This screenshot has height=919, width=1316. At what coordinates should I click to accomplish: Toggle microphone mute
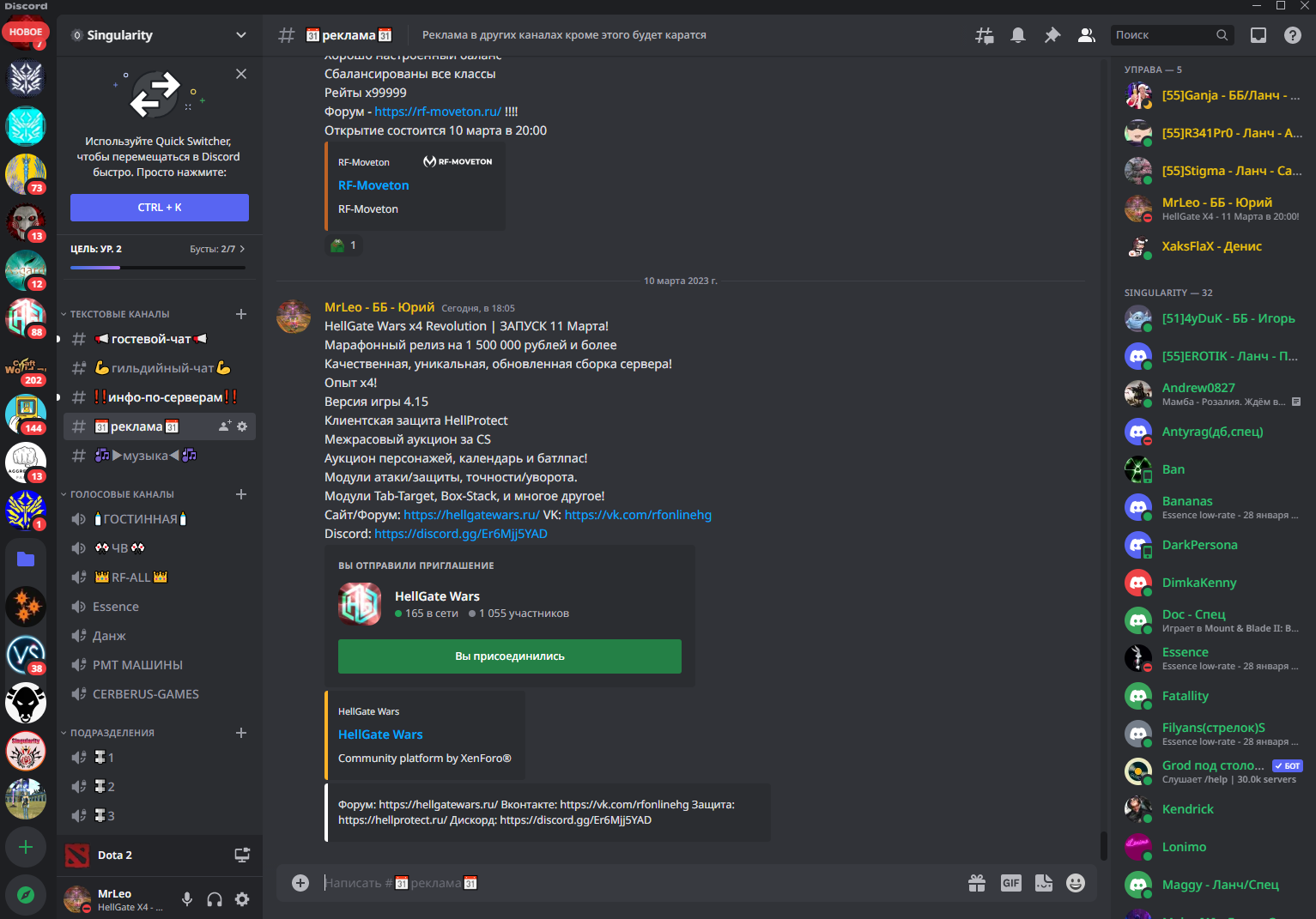pyautogui.click(x=187, y=899)
